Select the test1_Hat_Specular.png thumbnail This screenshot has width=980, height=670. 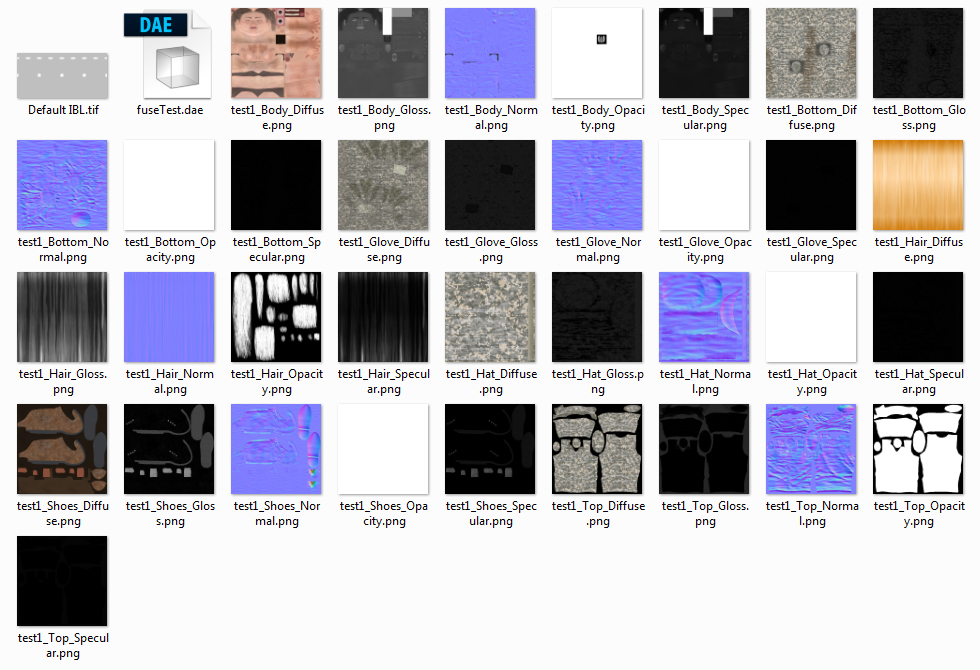click(918, 317)
